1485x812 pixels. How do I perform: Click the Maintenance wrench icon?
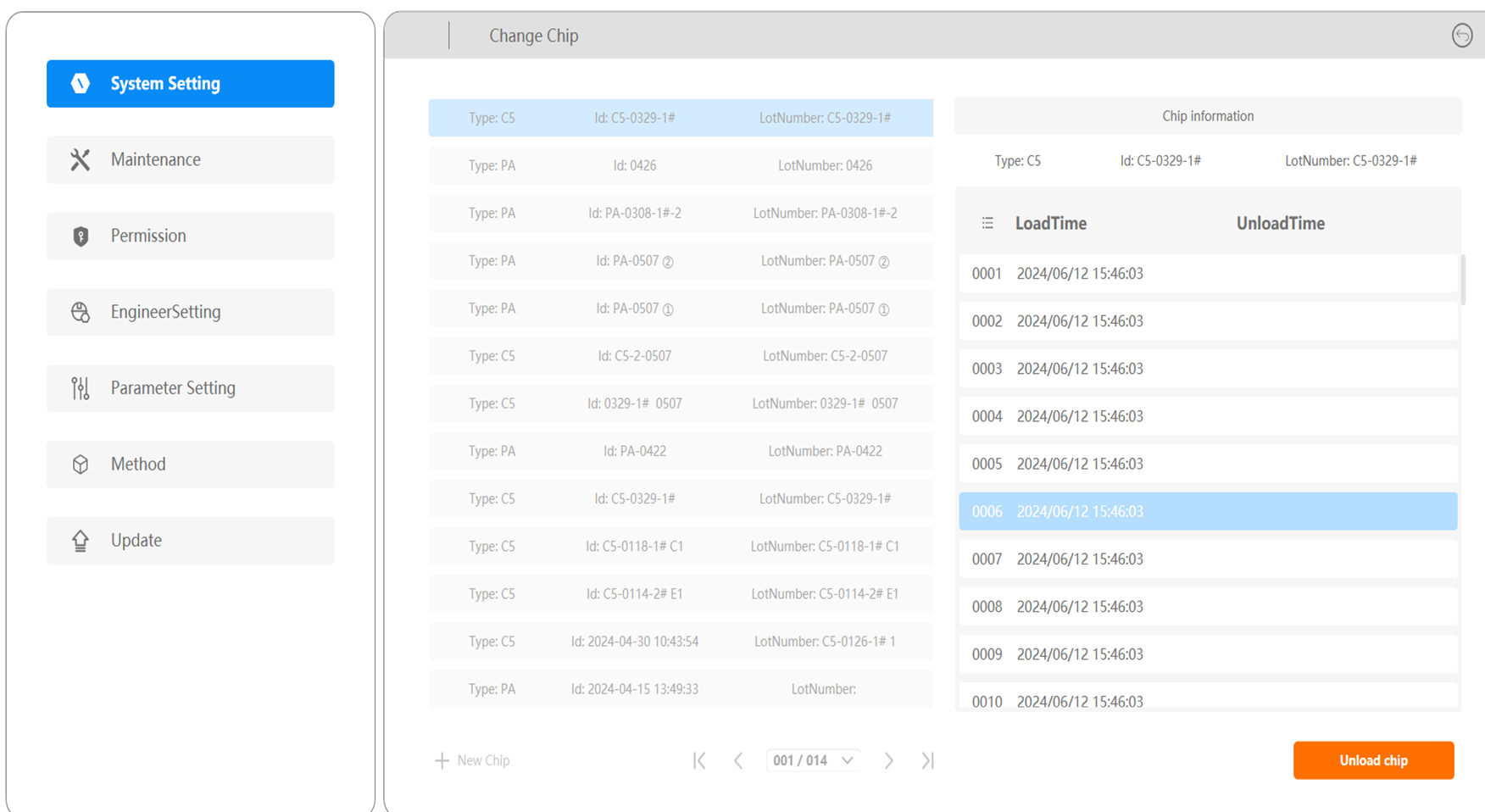click(81, 159)
